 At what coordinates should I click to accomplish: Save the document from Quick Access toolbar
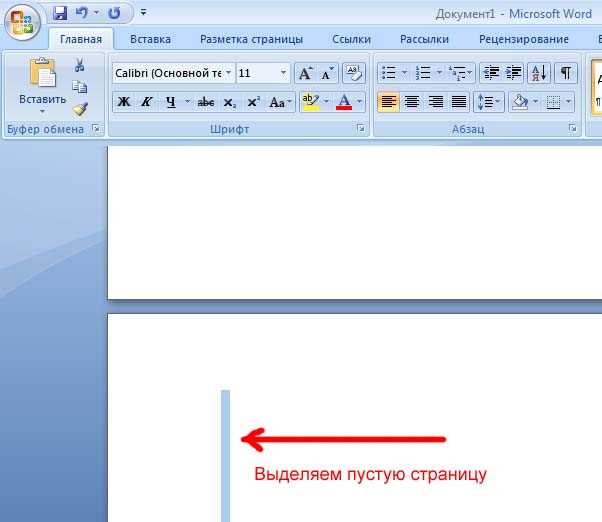click(60, 13)
